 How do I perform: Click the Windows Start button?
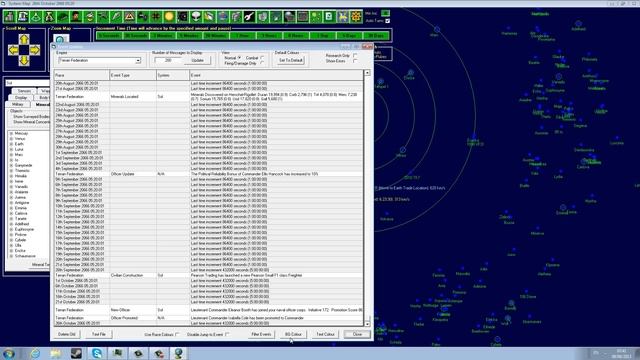click(x=9, y=353)
